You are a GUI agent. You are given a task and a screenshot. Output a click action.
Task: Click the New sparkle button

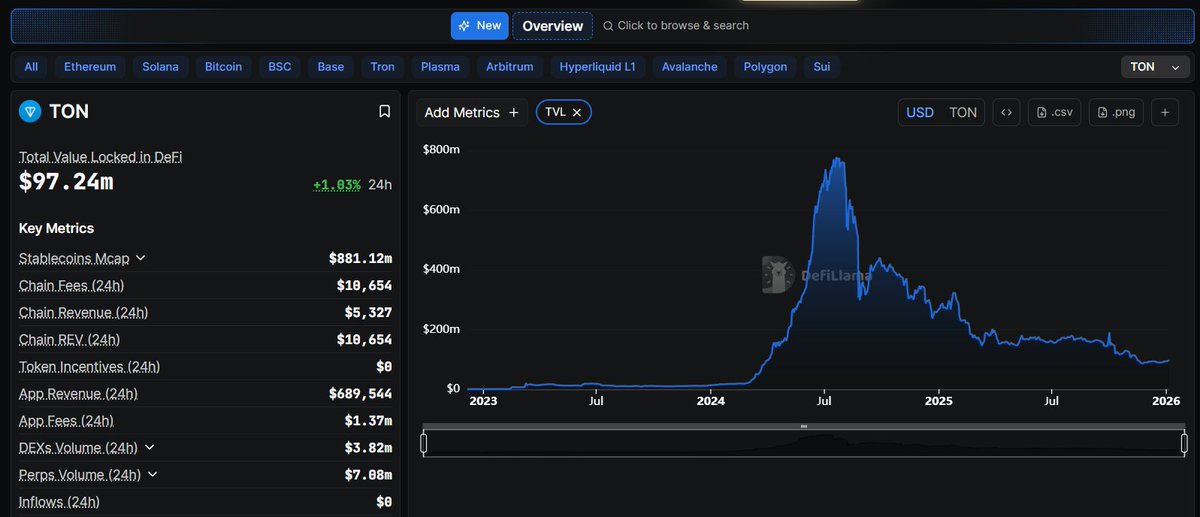[x=479, y=26]
